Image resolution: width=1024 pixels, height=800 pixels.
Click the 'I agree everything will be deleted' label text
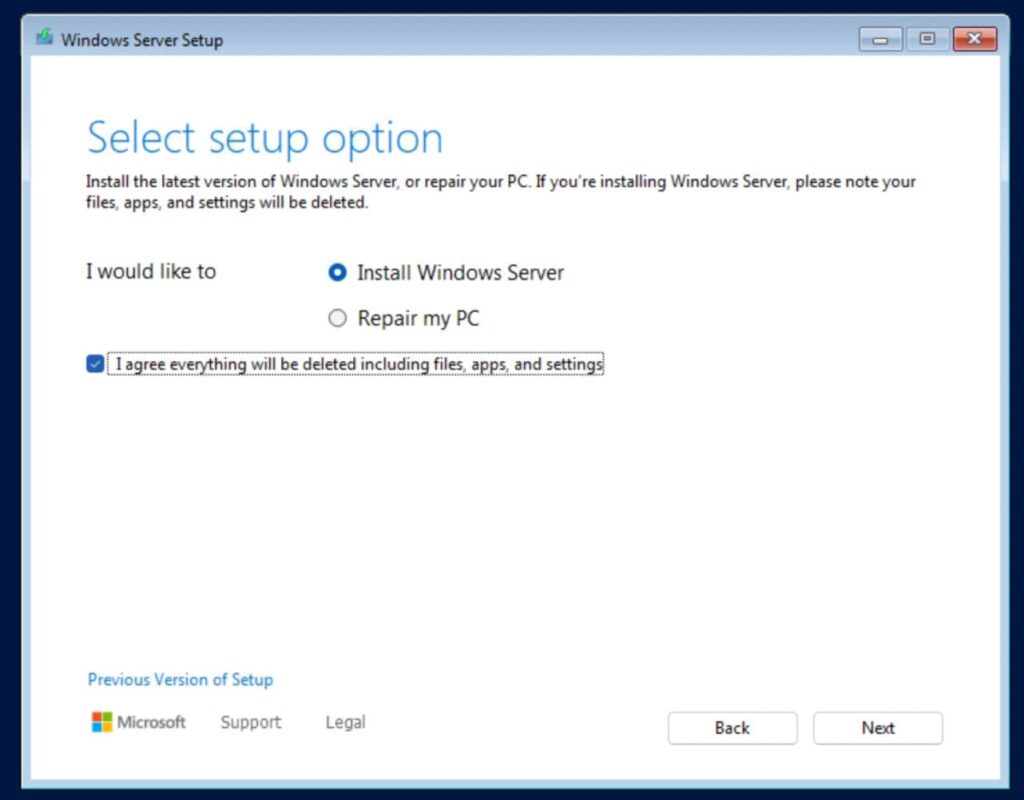click(359, 365)
